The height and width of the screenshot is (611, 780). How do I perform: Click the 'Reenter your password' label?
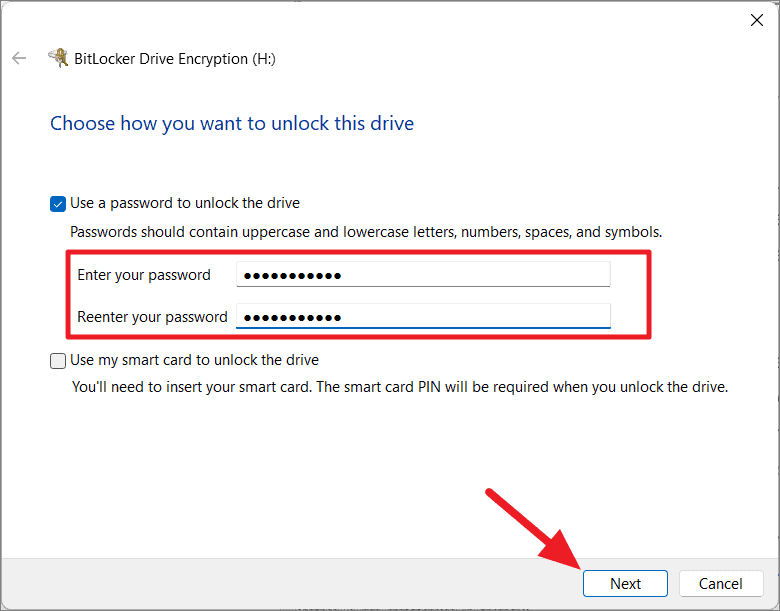click(x=152, y=317)
